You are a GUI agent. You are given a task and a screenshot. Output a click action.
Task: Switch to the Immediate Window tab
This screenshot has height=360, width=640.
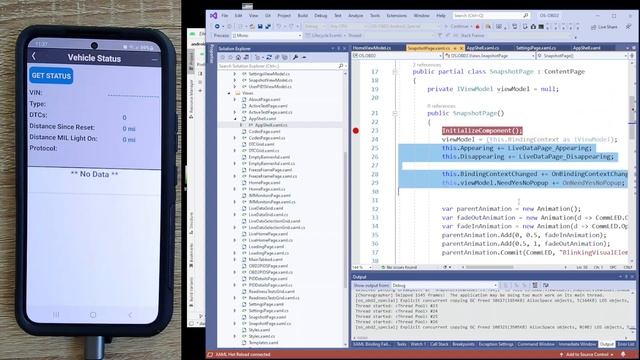click(577, 344)
